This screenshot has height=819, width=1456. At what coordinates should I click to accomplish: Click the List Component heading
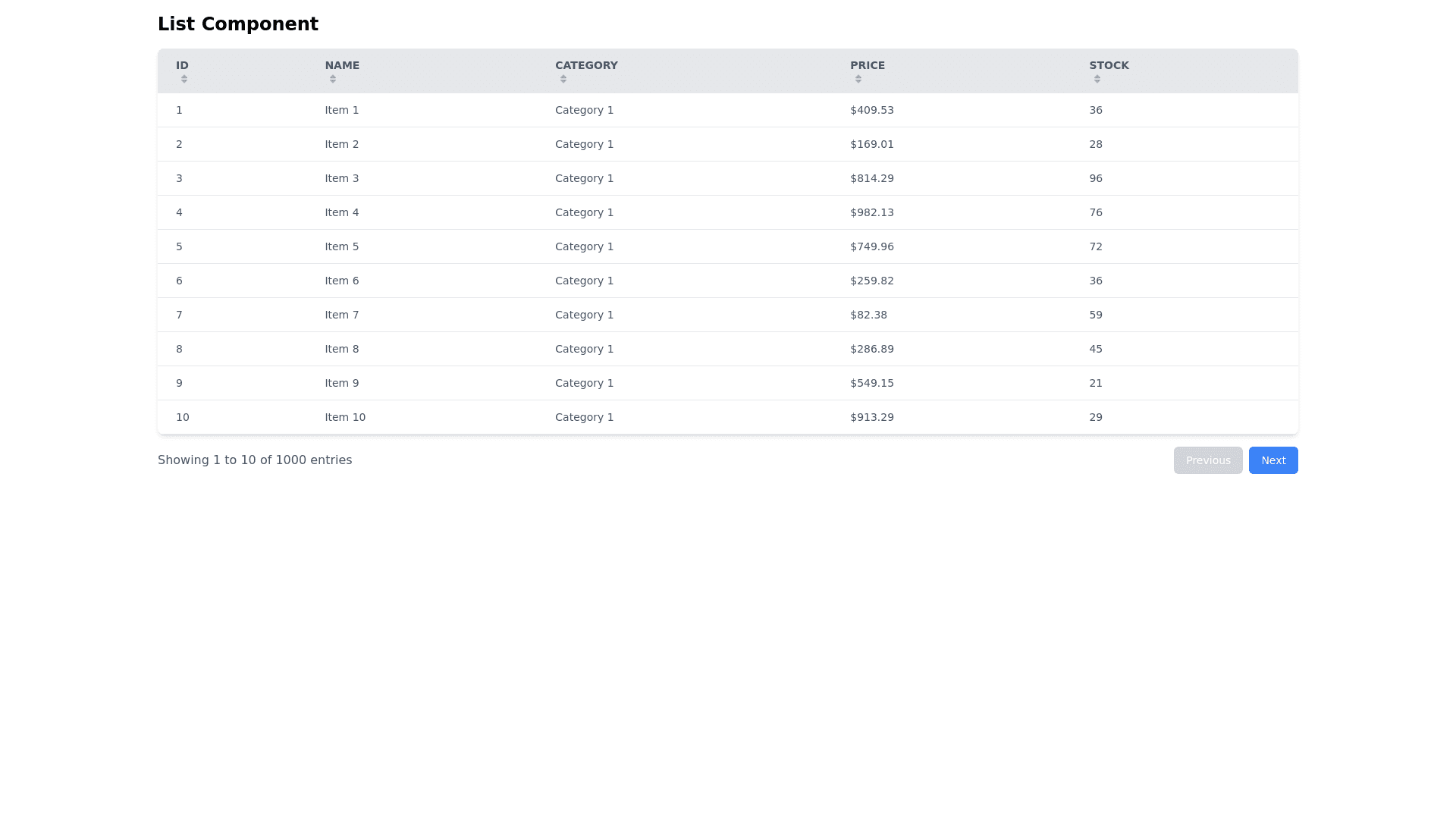(237, 24)
